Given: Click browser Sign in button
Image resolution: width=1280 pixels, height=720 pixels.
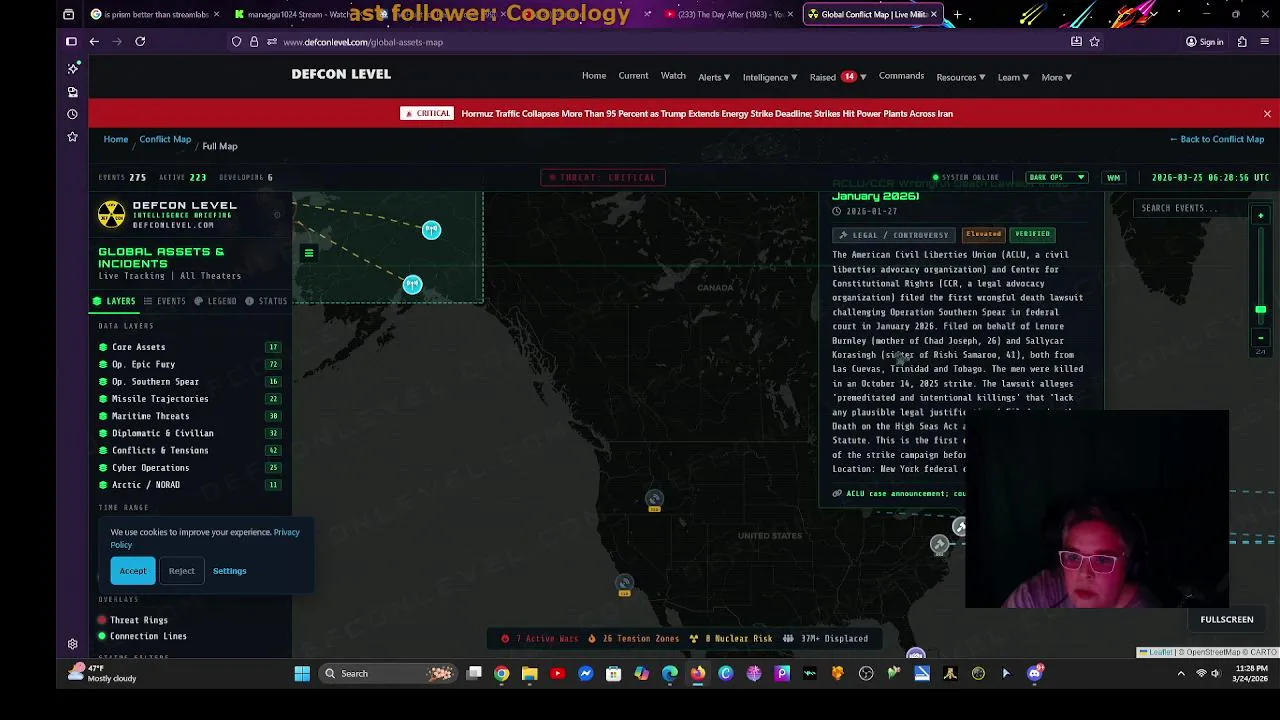Looking at the screenshot, I should click(x=1204, y=42).
